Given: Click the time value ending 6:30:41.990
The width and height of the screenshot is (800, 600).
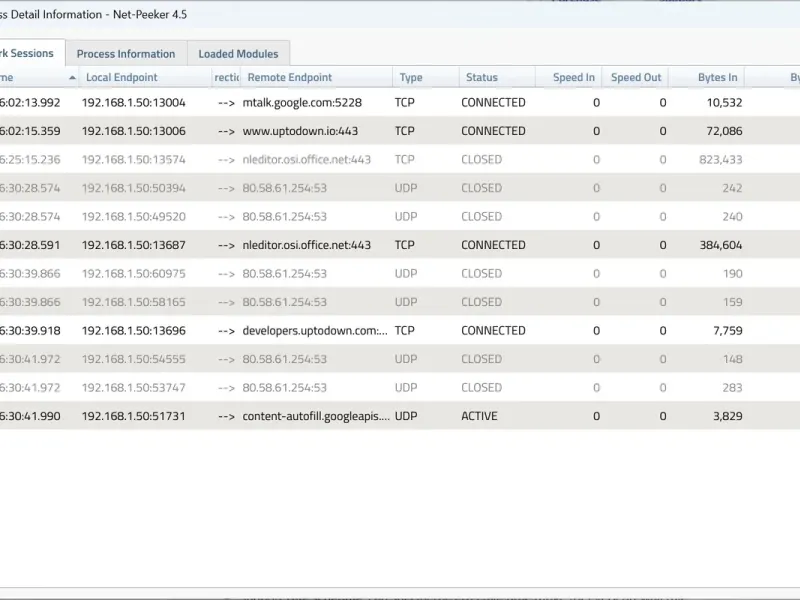Looking at the screenshot, I should (x=30, y=416).
